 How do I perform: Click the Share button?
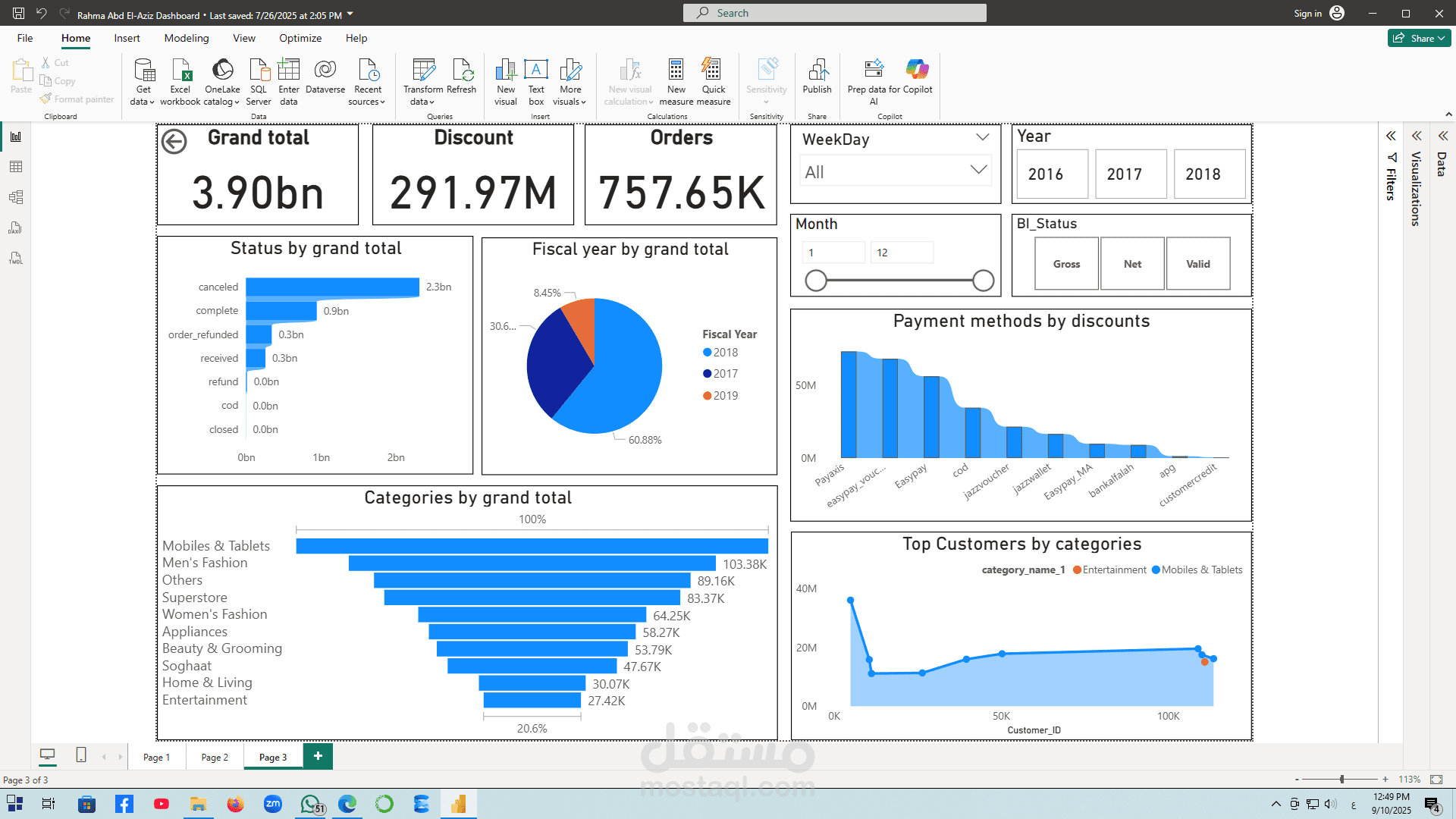[1419, 38]
